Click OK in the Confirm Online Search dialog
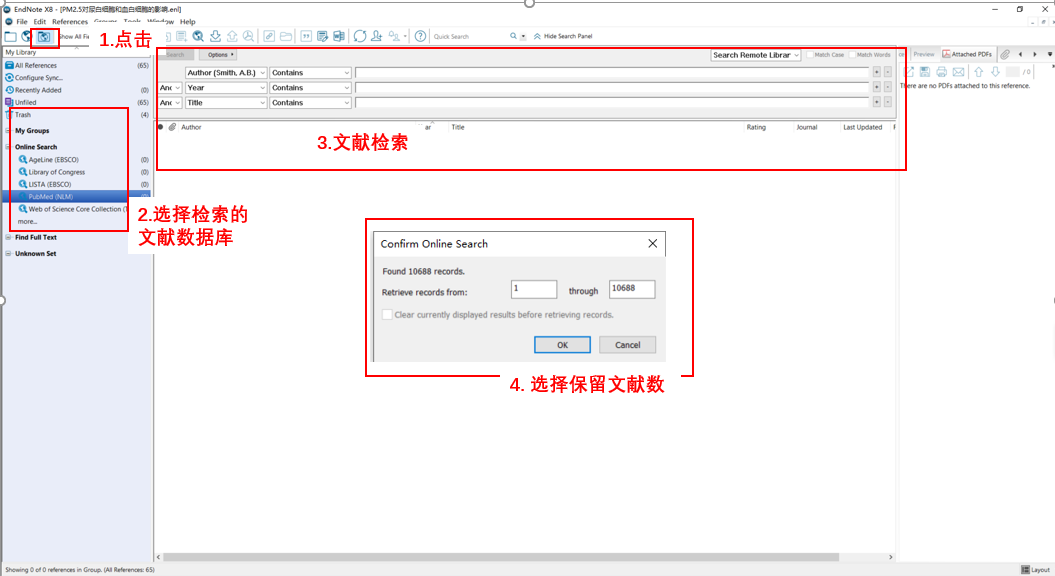The height and width of the screenshot is (576, 1055). tap(562, 345)
